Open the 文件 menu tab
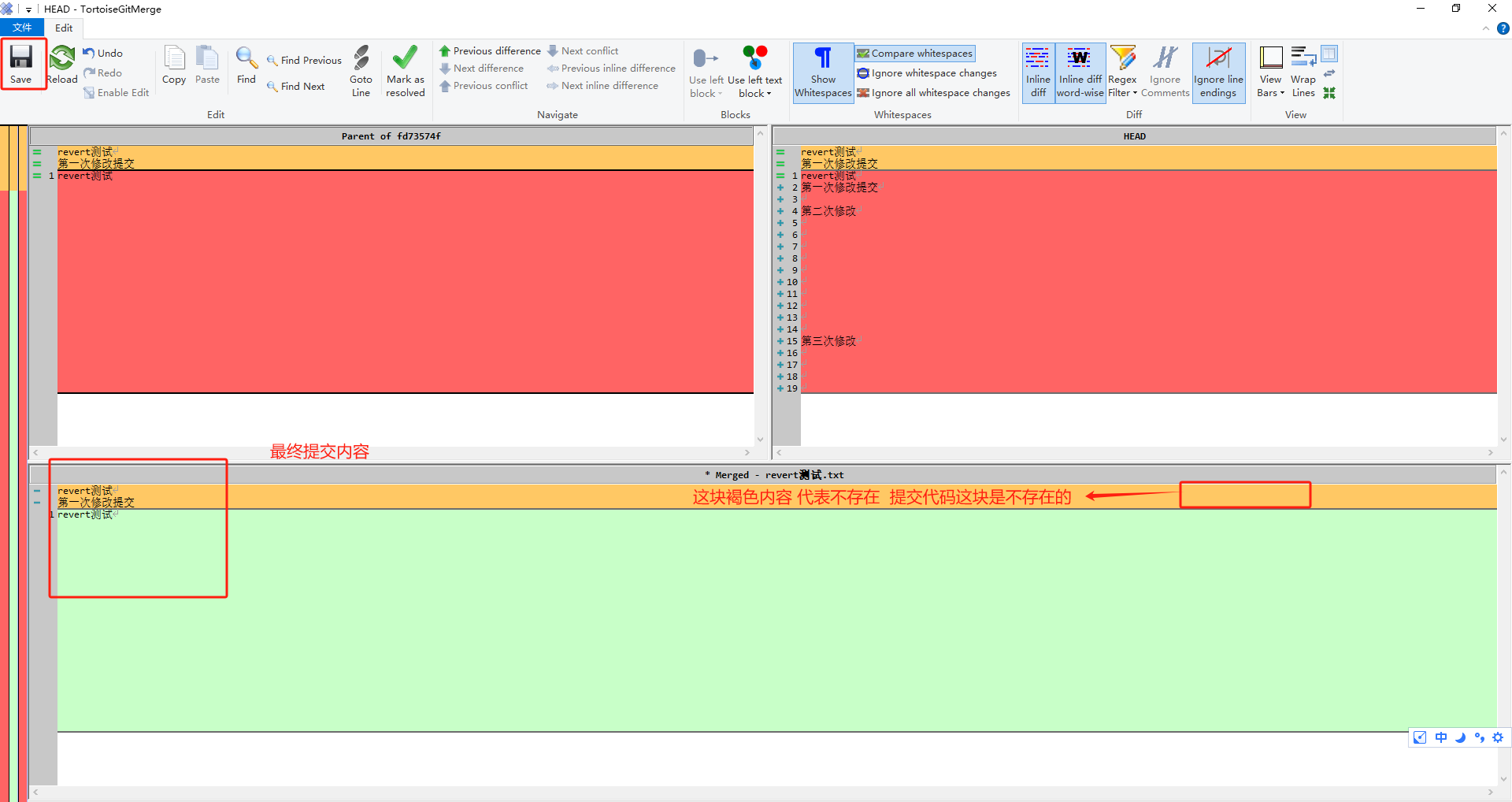 [x=22, y=28]
